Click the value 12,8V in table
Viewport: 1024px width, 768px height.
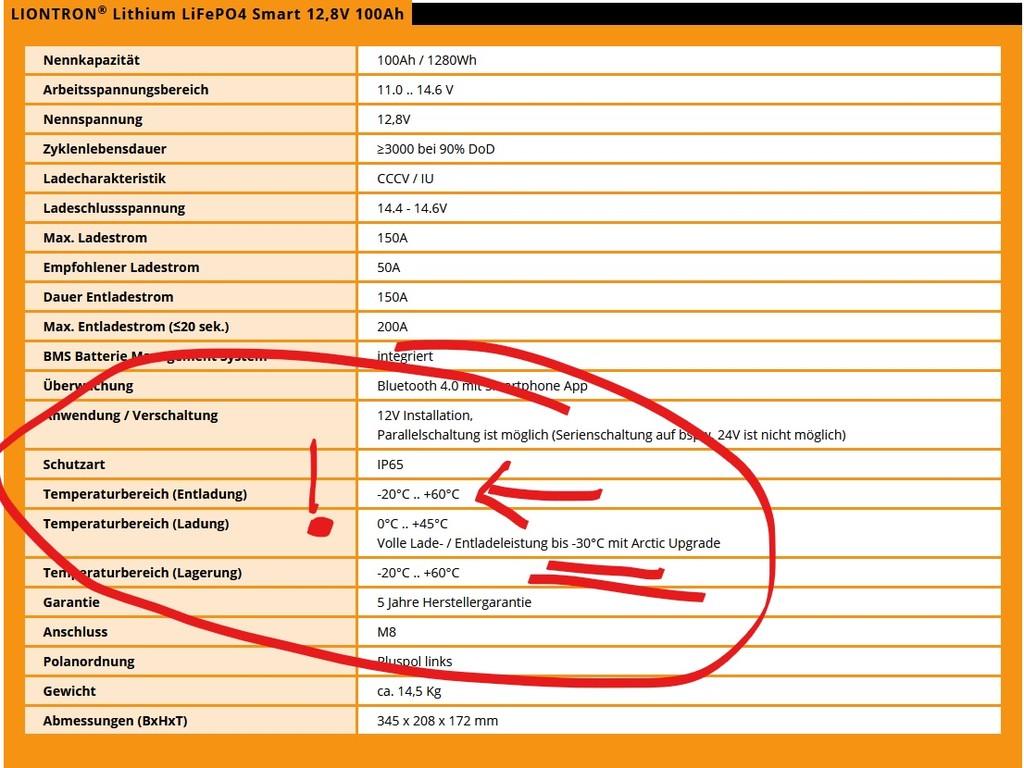click(393, 120)
